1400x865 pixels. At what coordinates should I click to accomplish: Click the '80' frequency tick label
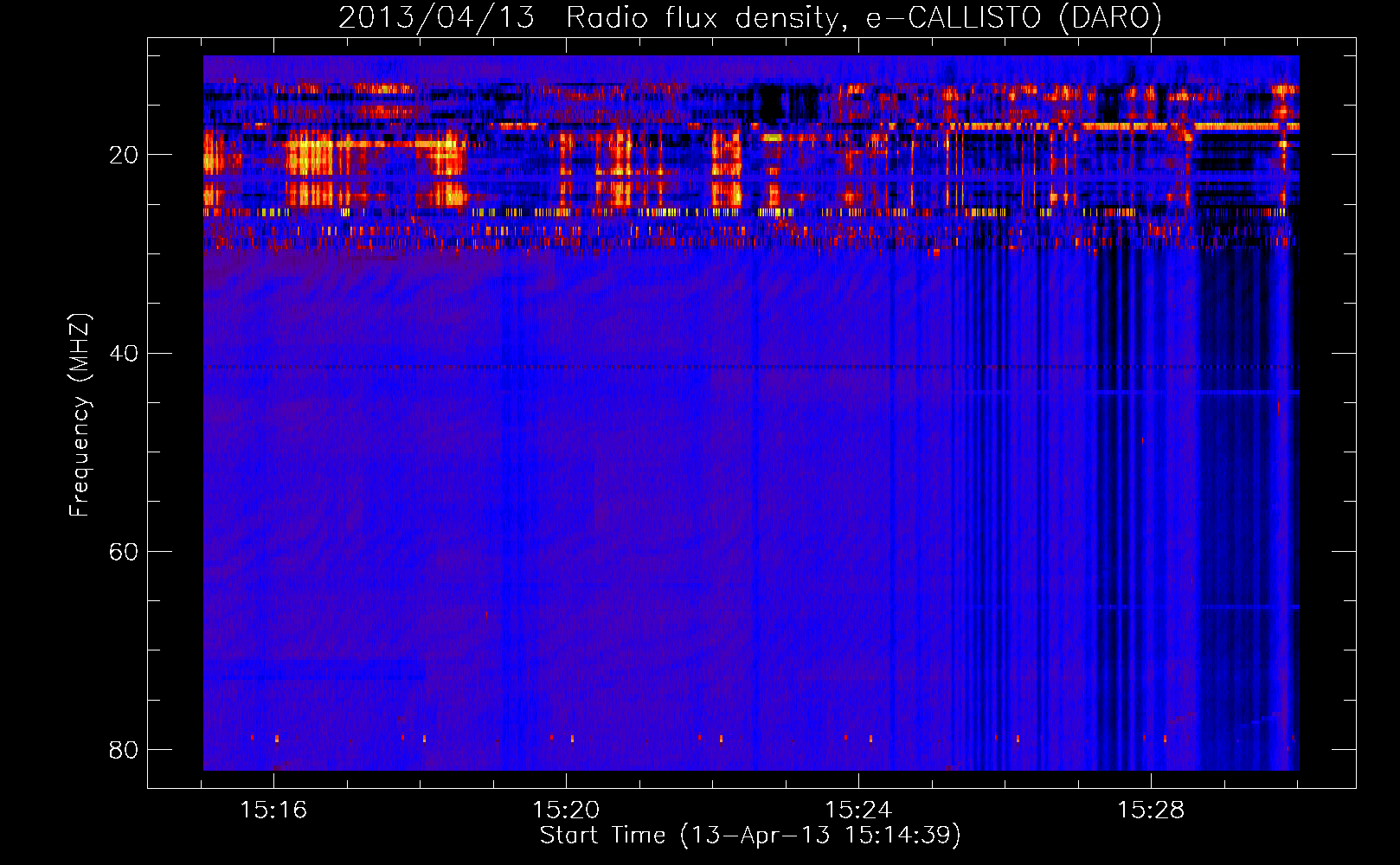click(x=124, y=749)
